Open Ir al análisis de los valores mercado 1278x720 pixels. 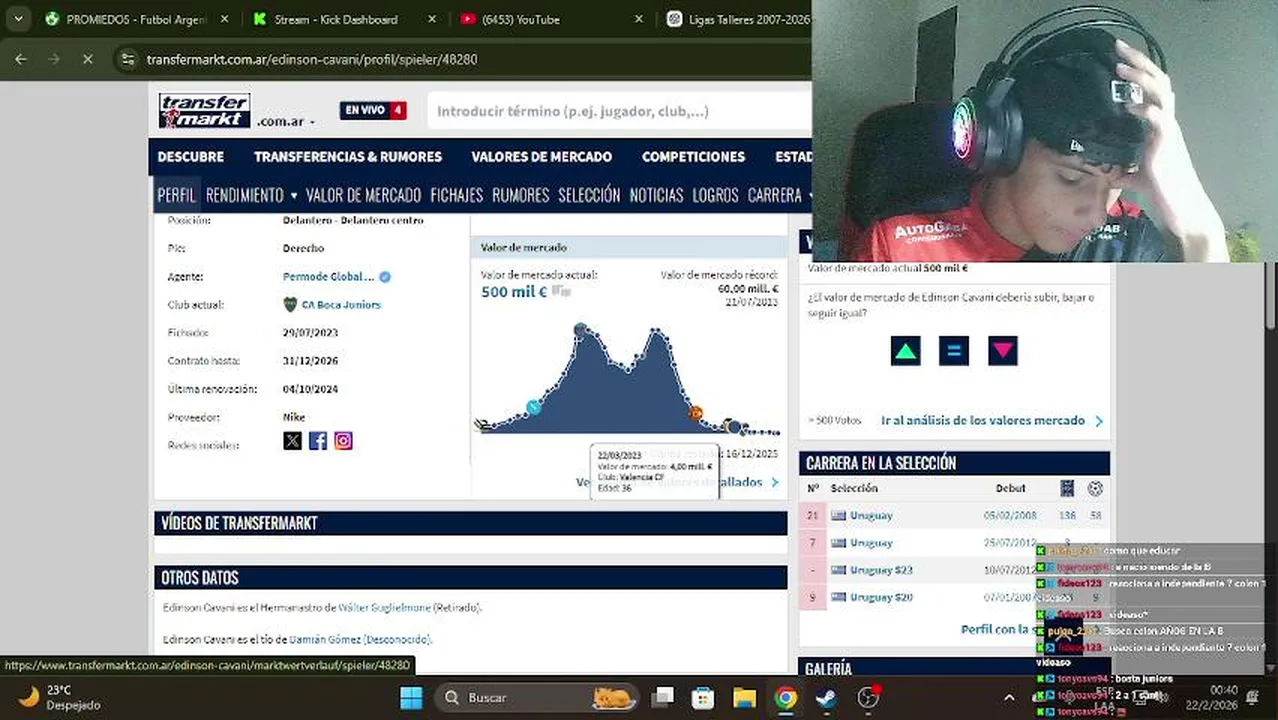992,421
